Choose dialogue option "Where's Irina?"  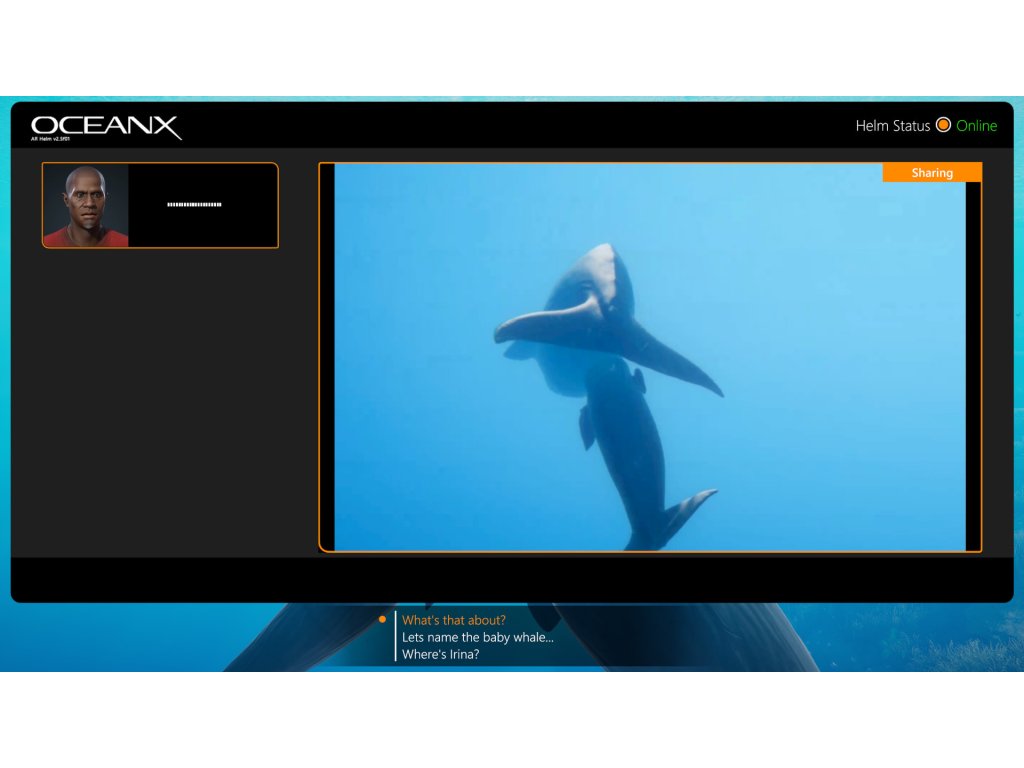click(440, 654)
